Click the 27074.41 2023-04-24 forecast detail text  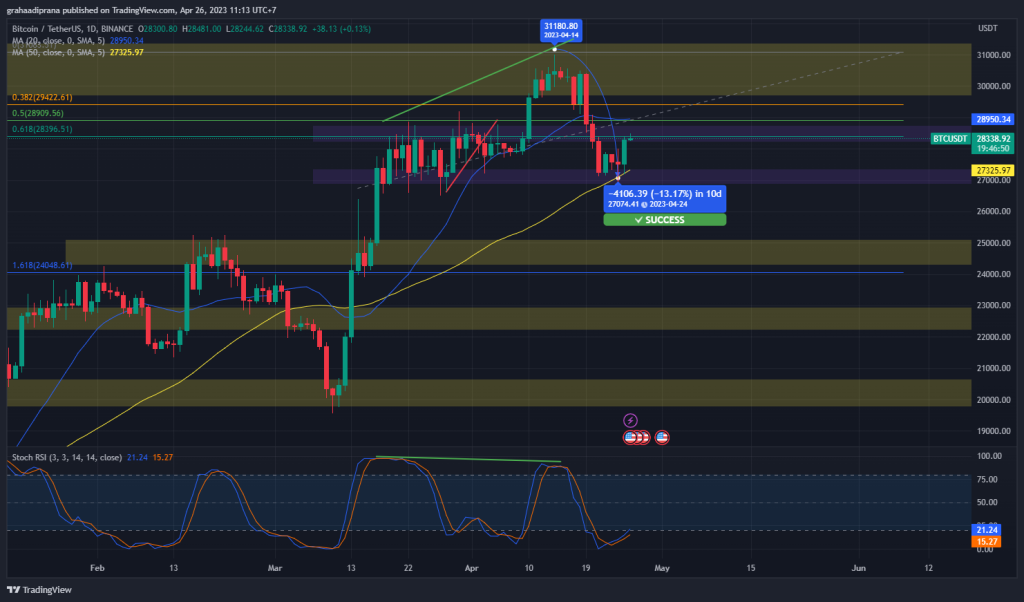[x=648, y=204]
